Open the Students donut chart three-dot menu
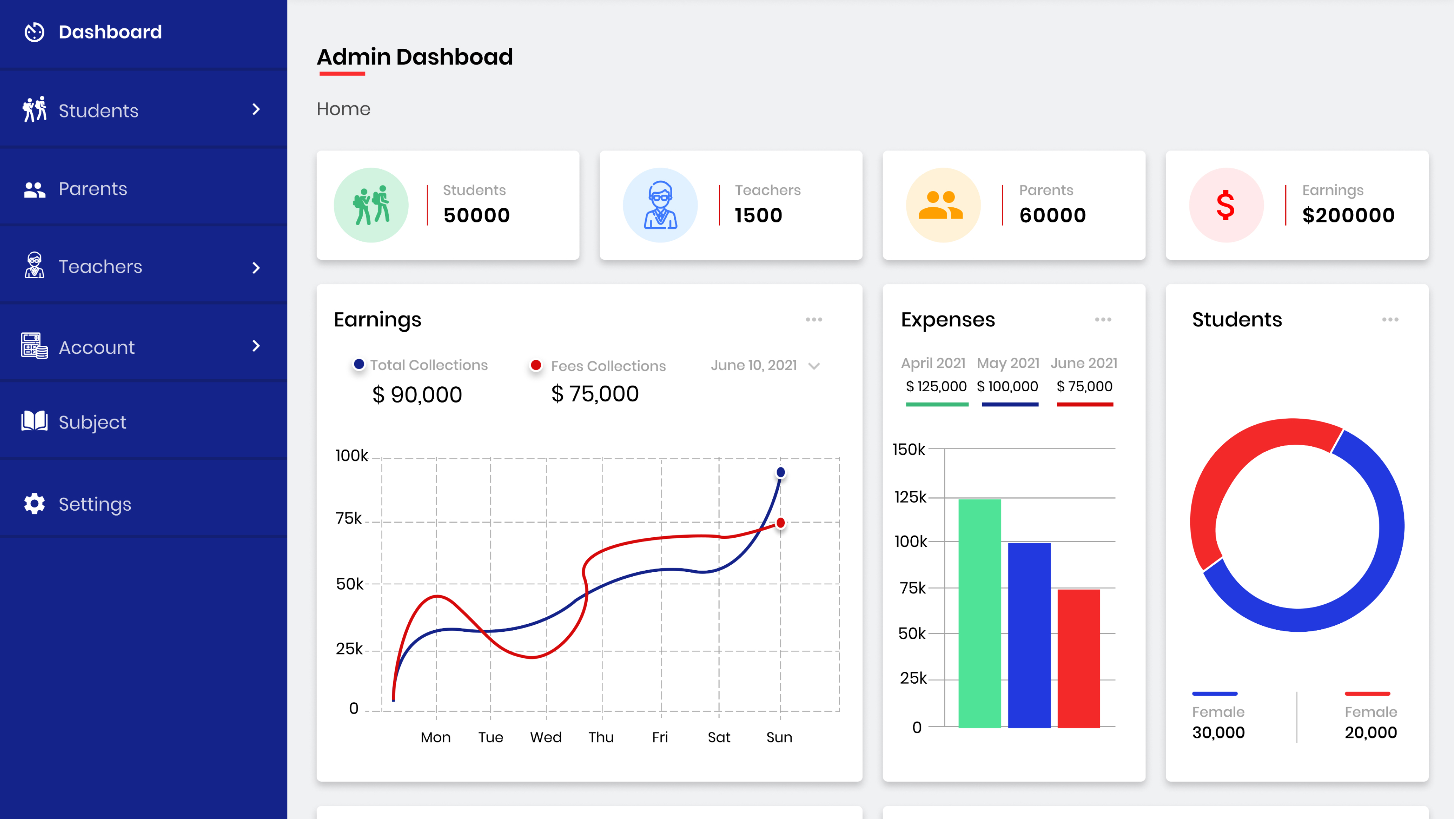Image resolution: width=1456 pixels, height=819 pixels. [x=1390, y=320]
